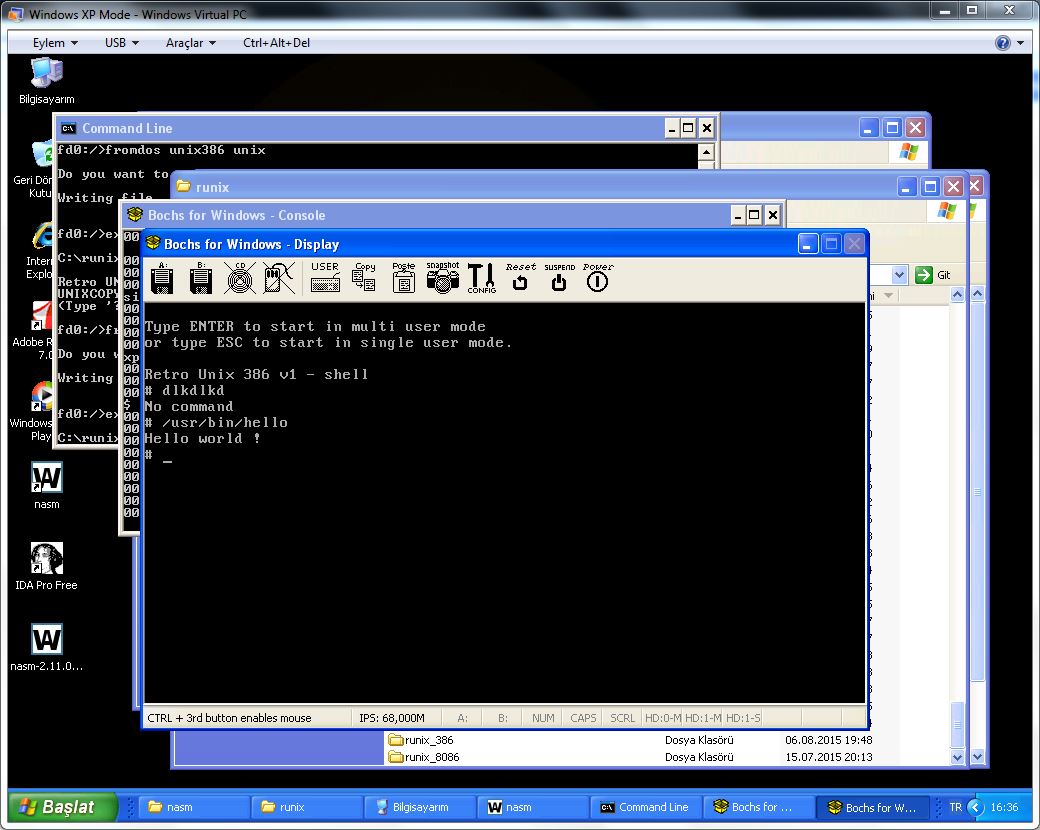Open the Bilgisayarım desktop icon

46,81
